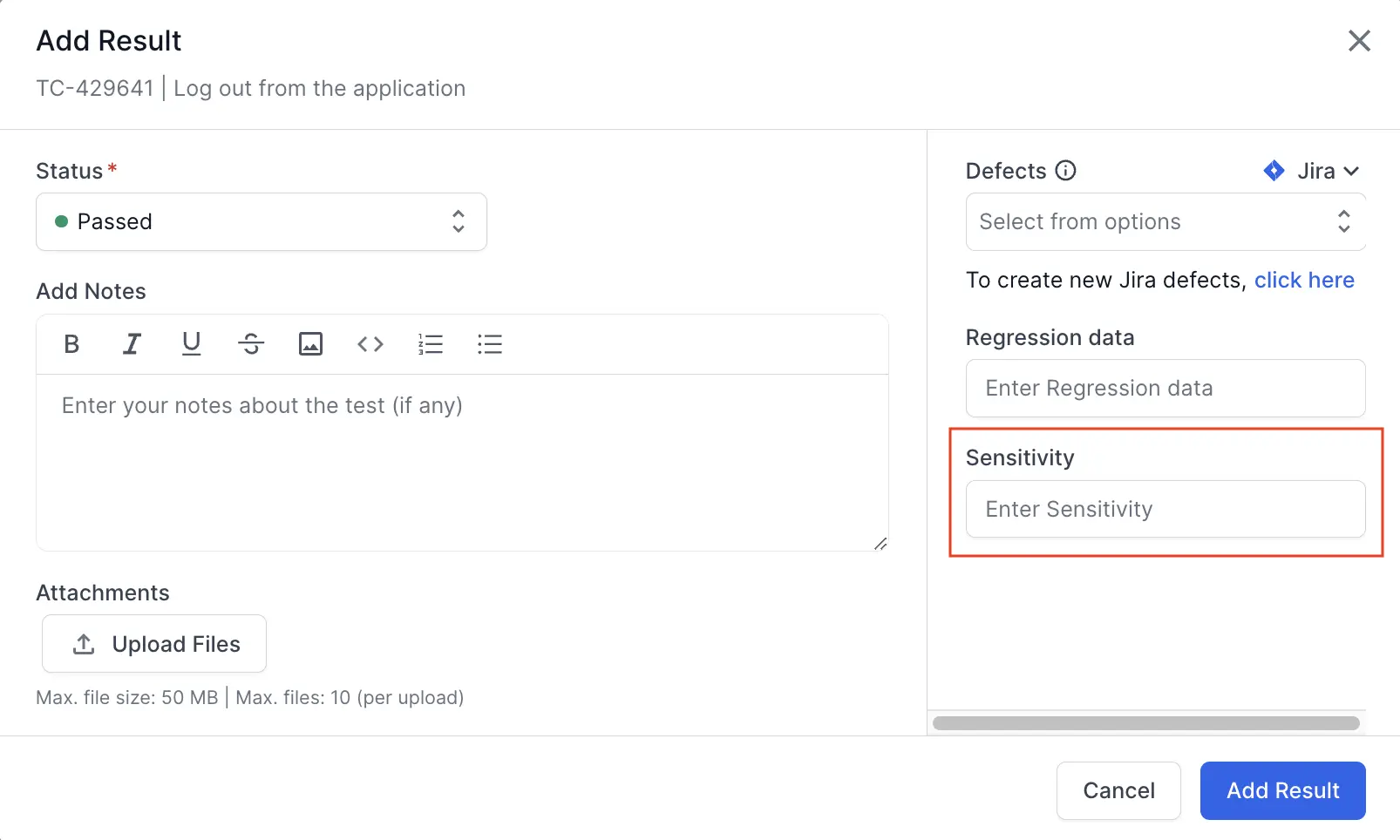Expand the Jira integration selector
Image resolution: width=1400 pixels, height=840 pixels.
coord(1312,171)
